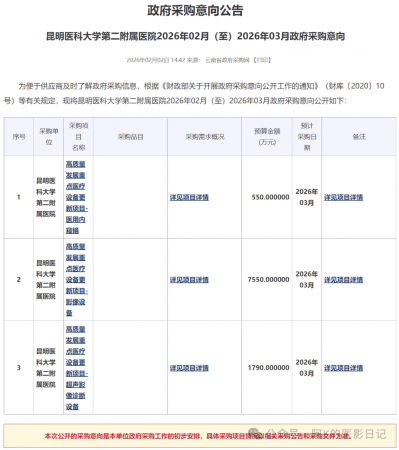Click the title 政府采购意向公告

(x=195, y=10)
